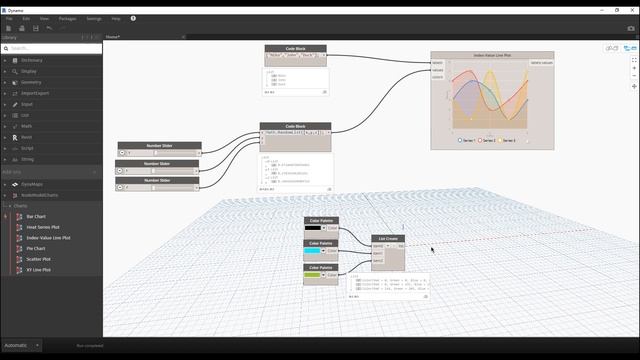Click the Undo toolbar icon
640x360 pixels.
[x=49, y=28]
